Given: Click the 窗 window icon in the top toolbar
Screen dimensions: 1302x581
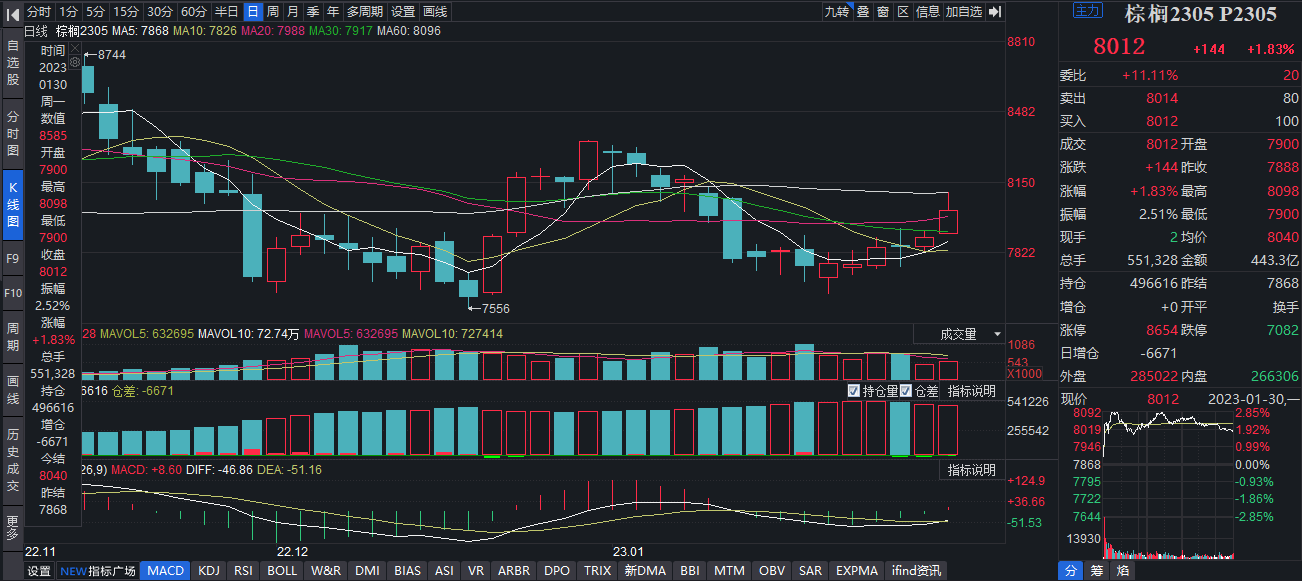Looking at the screenshot, I should (883, 12).
